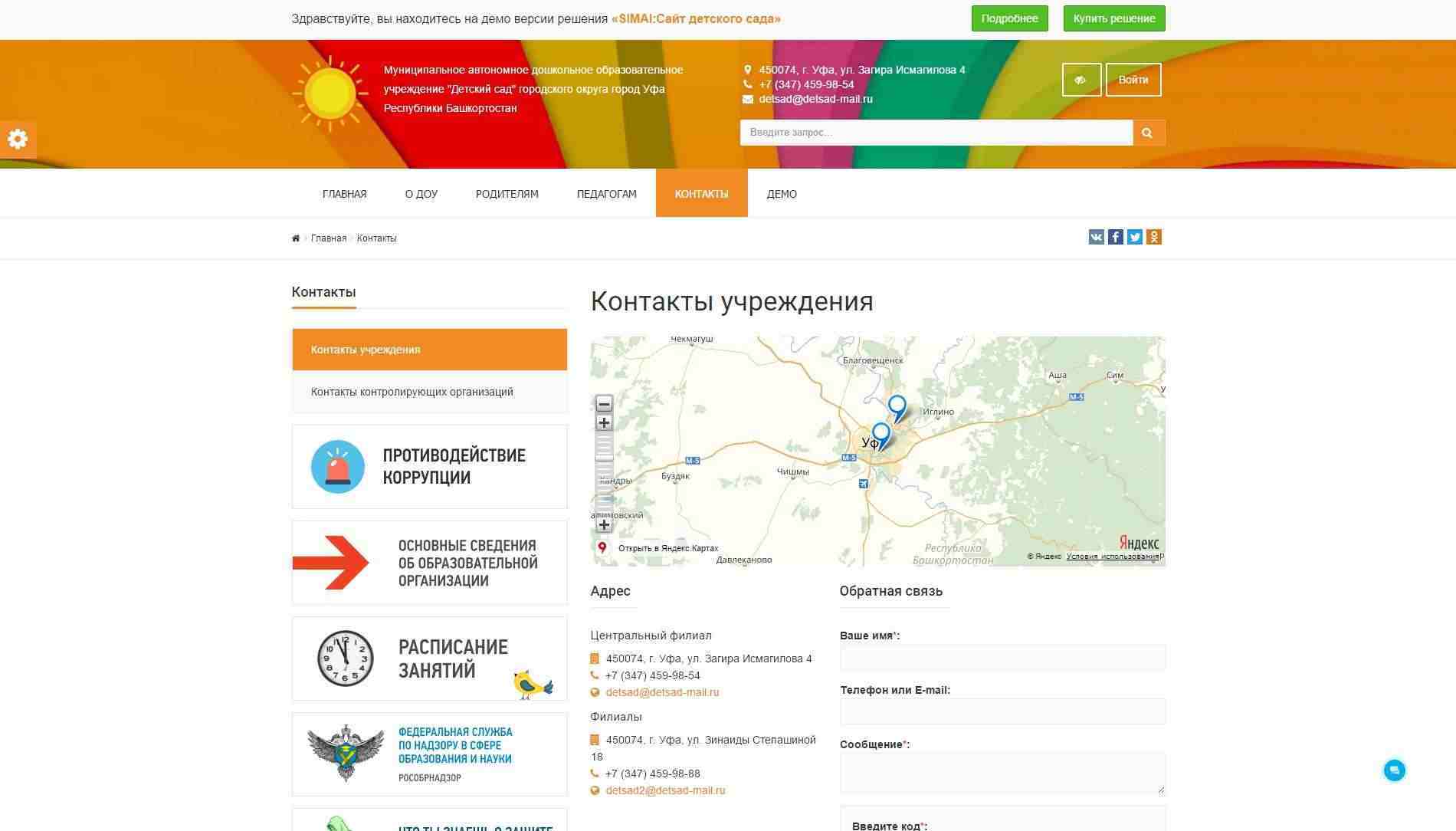
Task: Open the Противодействие коррупции banner
Action: coord(429,466)
